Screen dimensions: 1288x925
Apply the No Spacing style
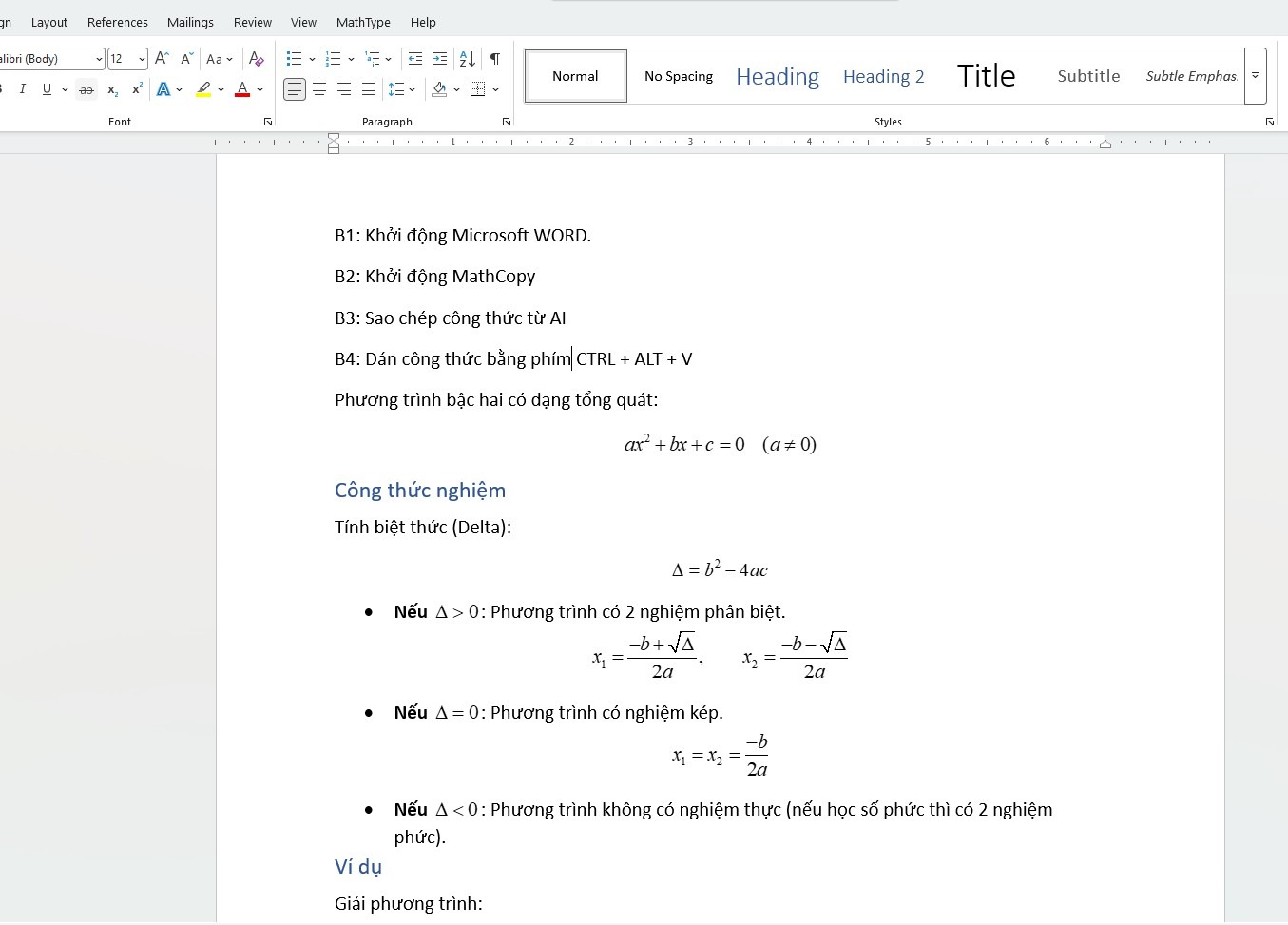click(679, 76)
